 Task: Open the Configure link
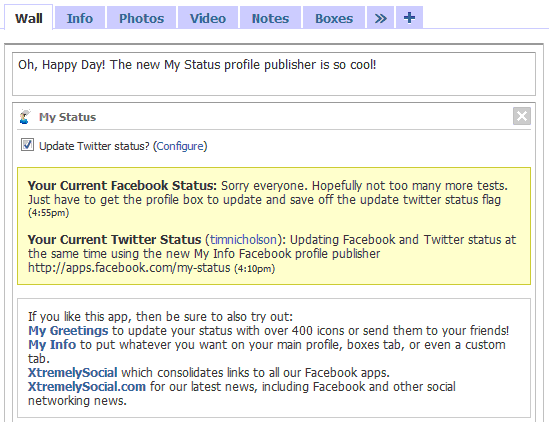pyautogui.click(x=180, y=146)
